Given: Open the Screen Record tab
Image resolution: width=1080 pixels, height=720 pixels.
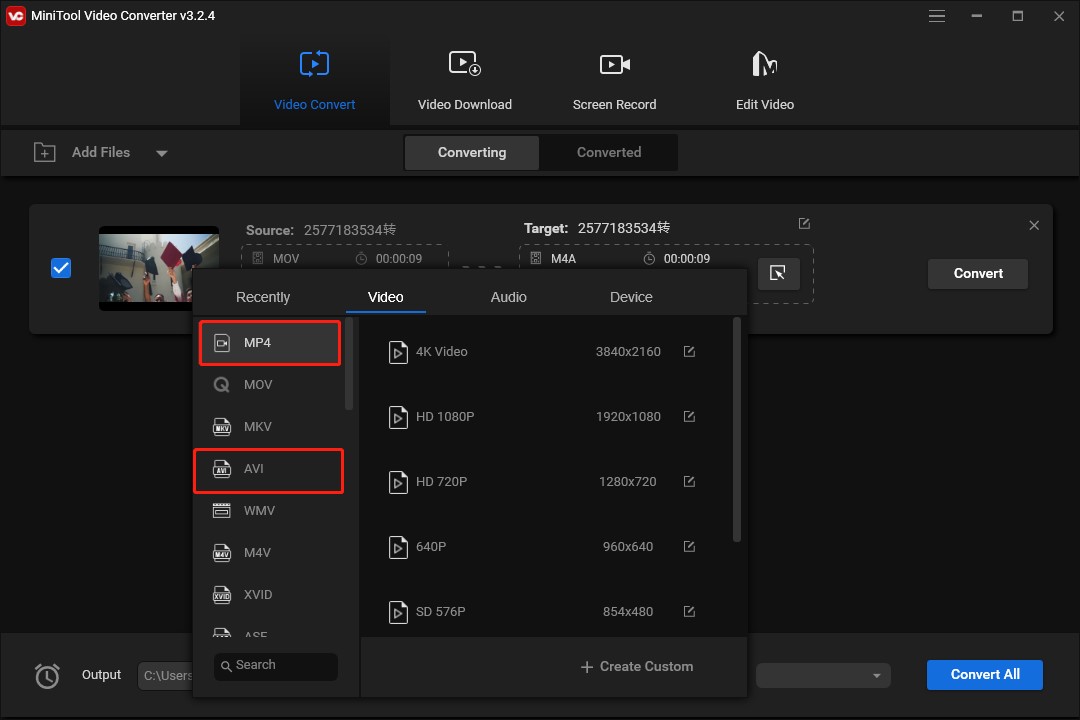Looking at the screenshot, I should [614, 81].
